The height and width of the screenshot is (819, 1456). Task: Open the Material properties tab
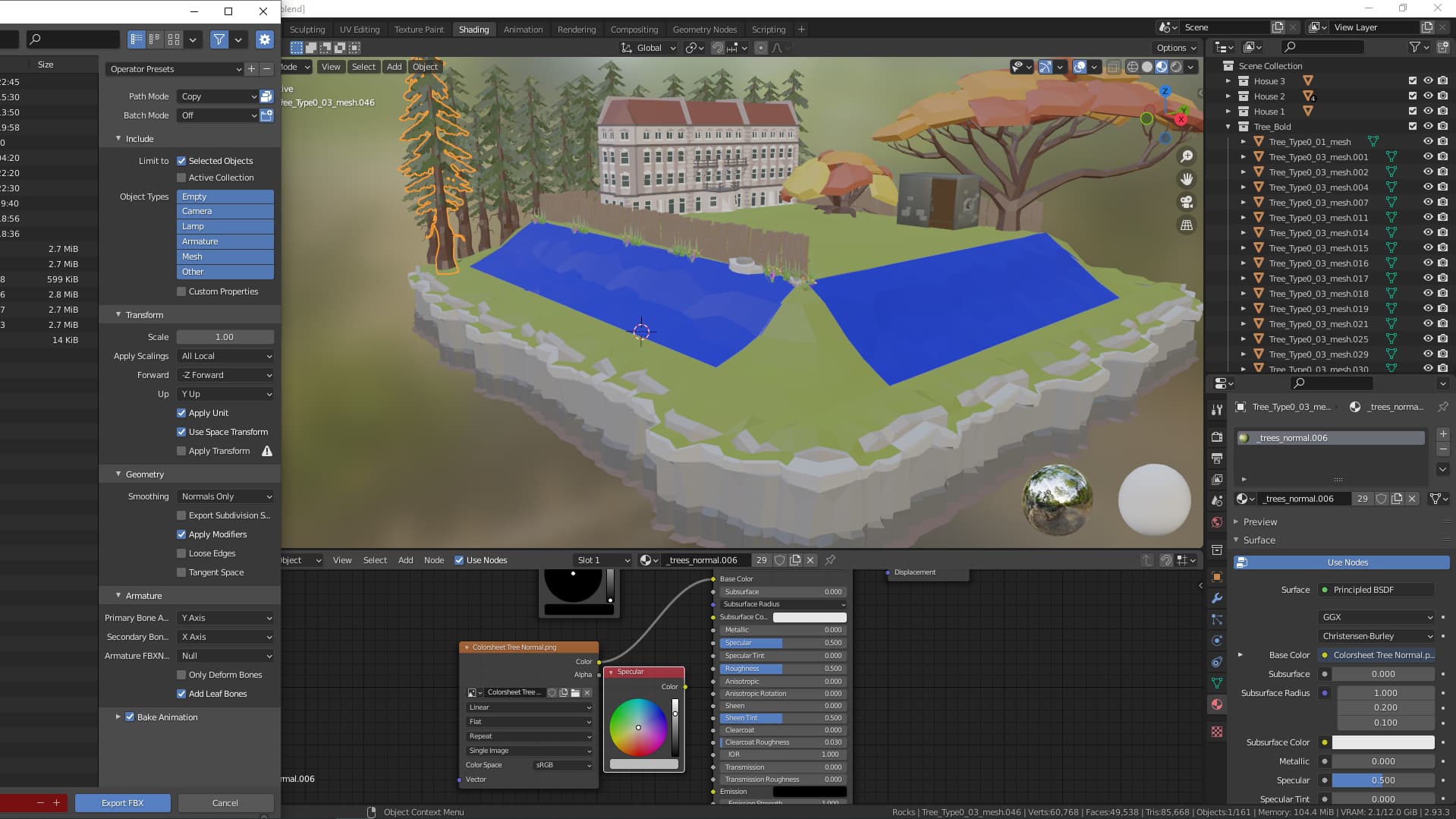point(1217,704)
